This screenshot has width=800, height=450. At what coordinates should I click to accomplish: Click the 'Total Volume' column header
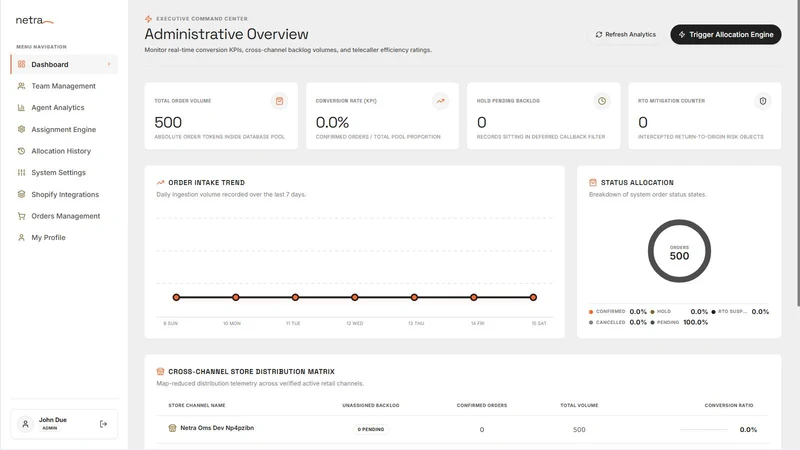point(579,405)
